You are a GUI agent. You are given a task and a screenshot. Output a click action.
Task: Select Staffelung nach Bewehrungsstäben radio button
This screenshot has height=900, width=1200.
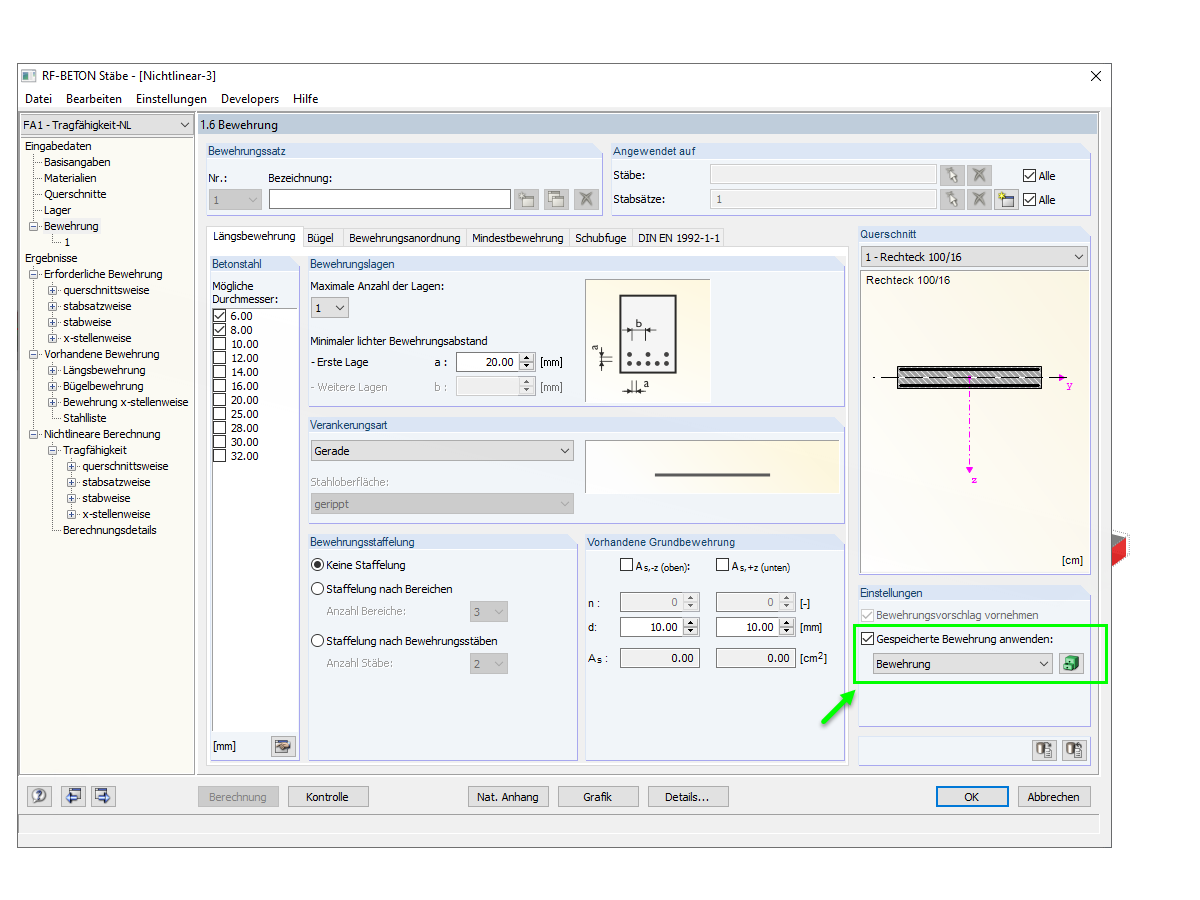pyautogui.click(x=318, y=641)
